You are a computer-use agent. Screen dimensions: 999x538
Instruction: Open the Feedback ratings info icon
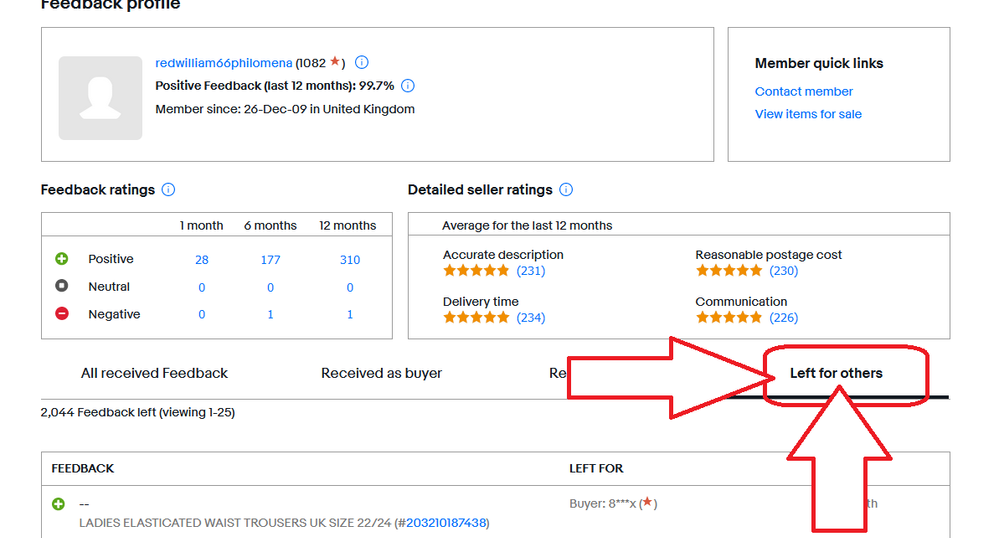coord(168,190)
